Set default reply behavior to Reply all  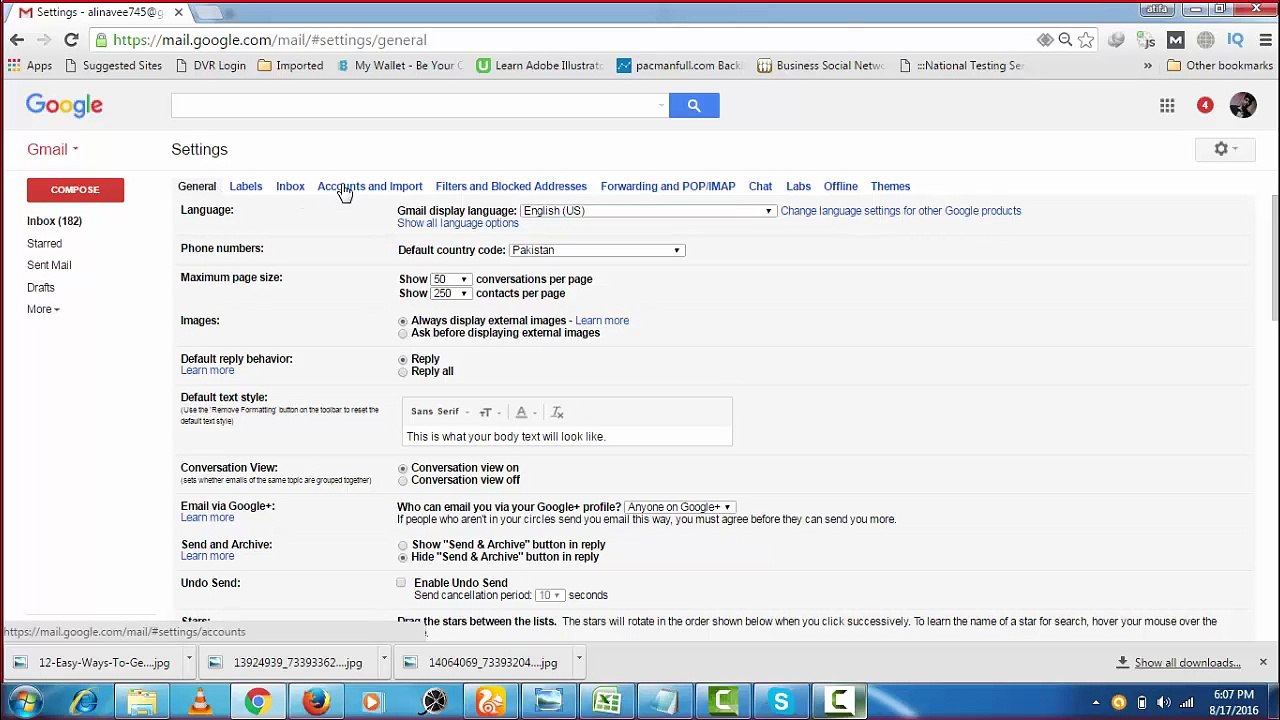pos(403,372)
